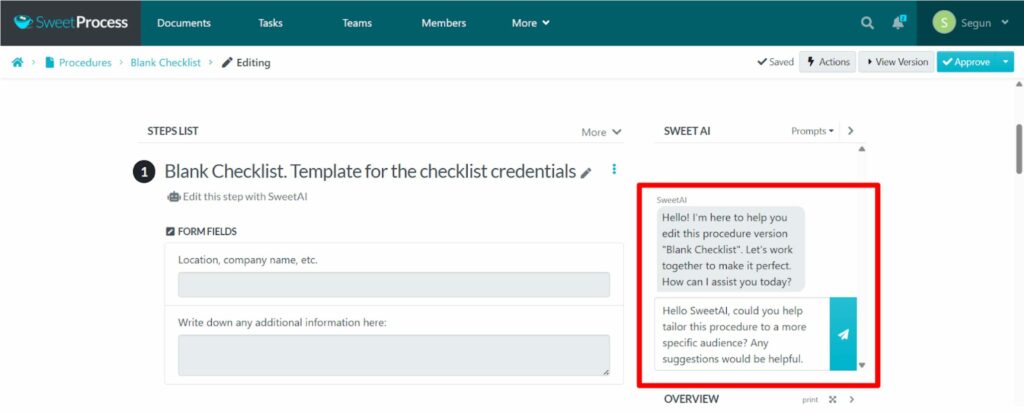Click the step number 1 badge
The width and height of the screenshot is (1024, 414).
144,172
